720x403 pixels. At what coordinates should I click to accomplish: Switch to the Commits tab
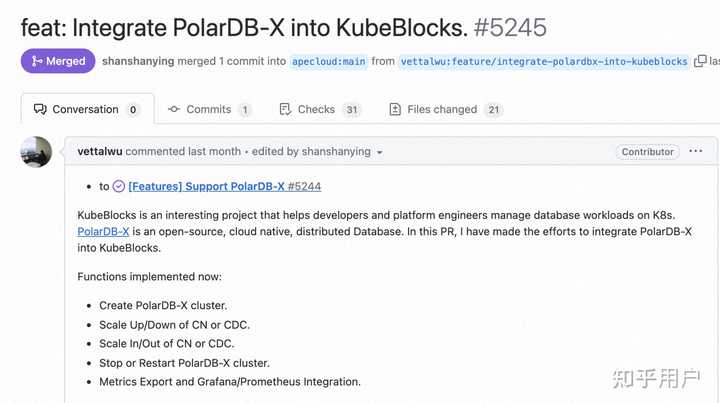(209, 109)
